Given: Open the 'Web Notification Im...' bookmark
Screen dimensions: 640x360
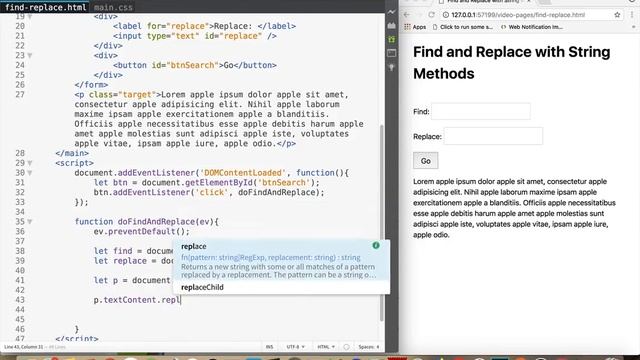Looking at the screenshot, I should pos(531,27).
